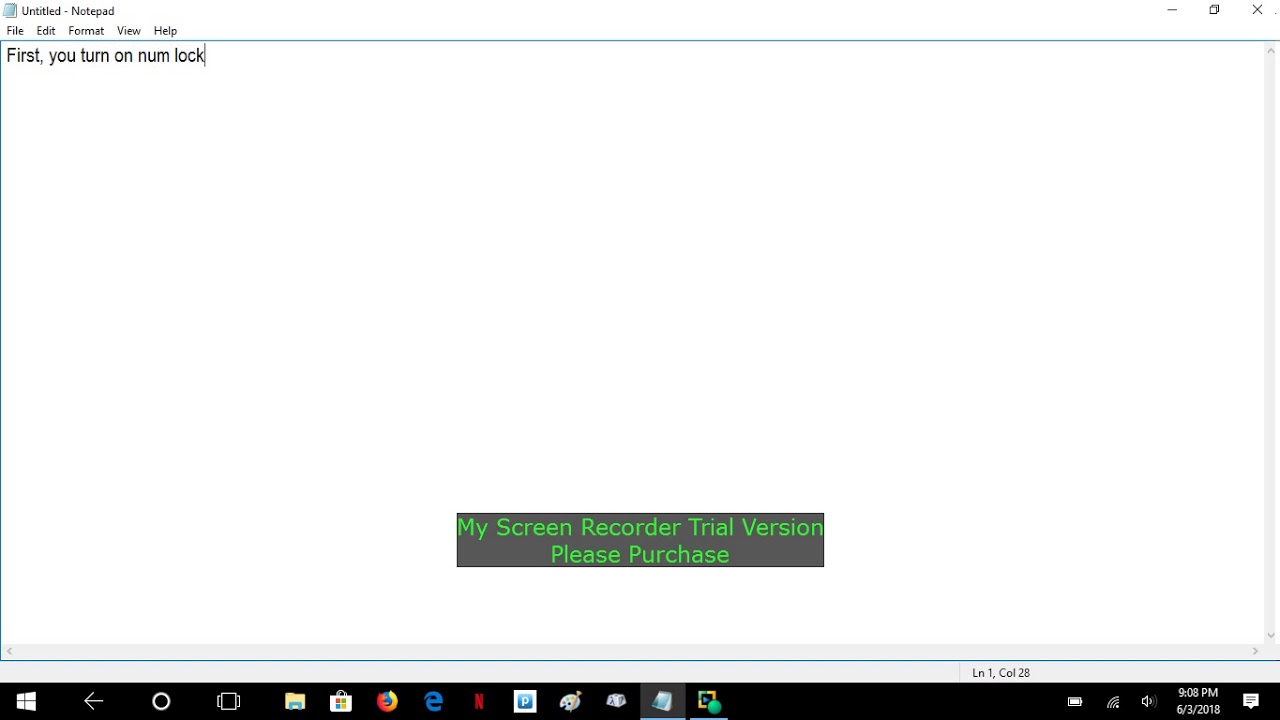The height and width of the screenshot is (720, 1280).
Task: Click the text 'First, you turn on num lock'
Action: click(x=105, y=56)
